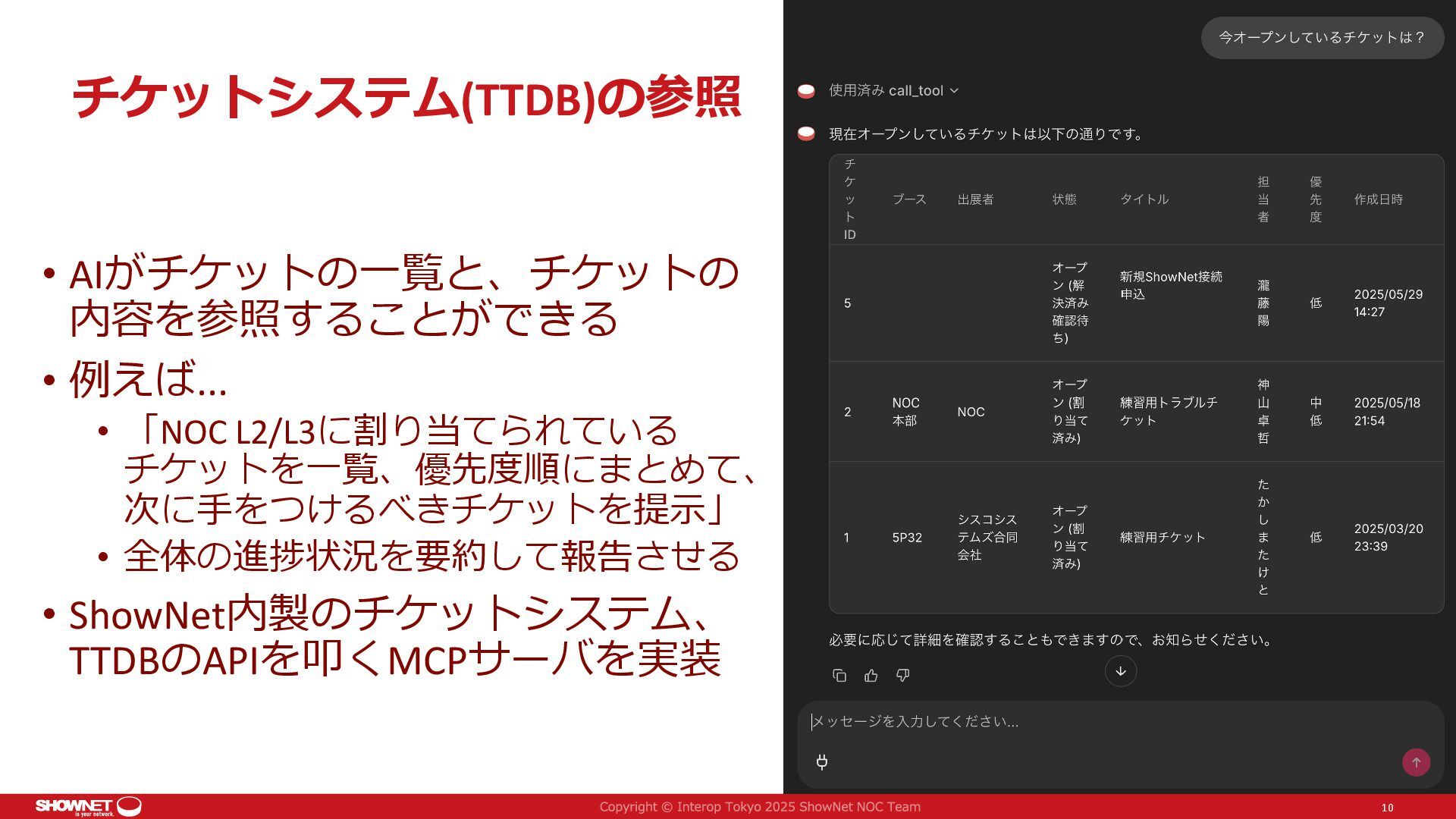The width and height of the screenshot is (1456, 819).
Task: Expand the 使用済み call_tool chevron
Action: pos(955,91)
